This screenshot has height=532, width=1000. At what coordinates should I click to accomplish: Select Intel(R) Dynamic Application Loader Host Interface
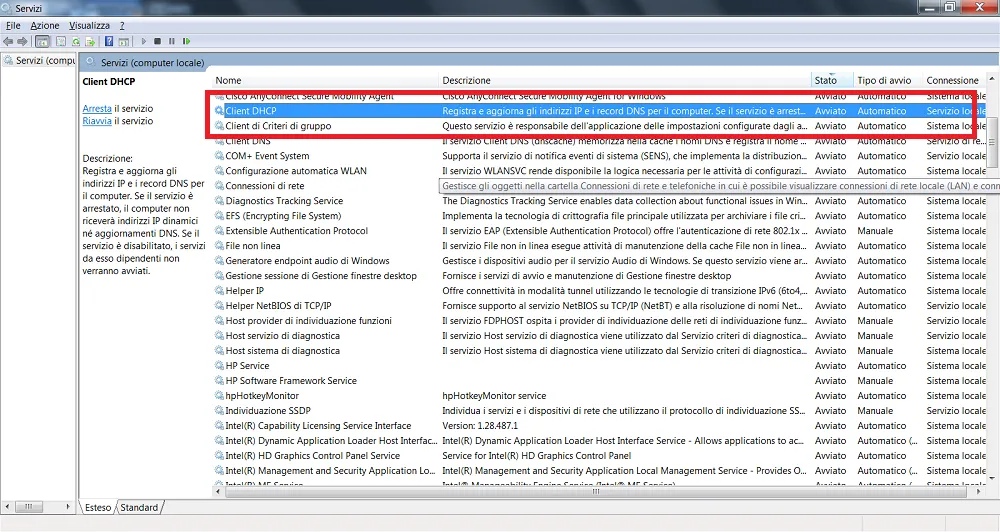[x=599, y=441]
